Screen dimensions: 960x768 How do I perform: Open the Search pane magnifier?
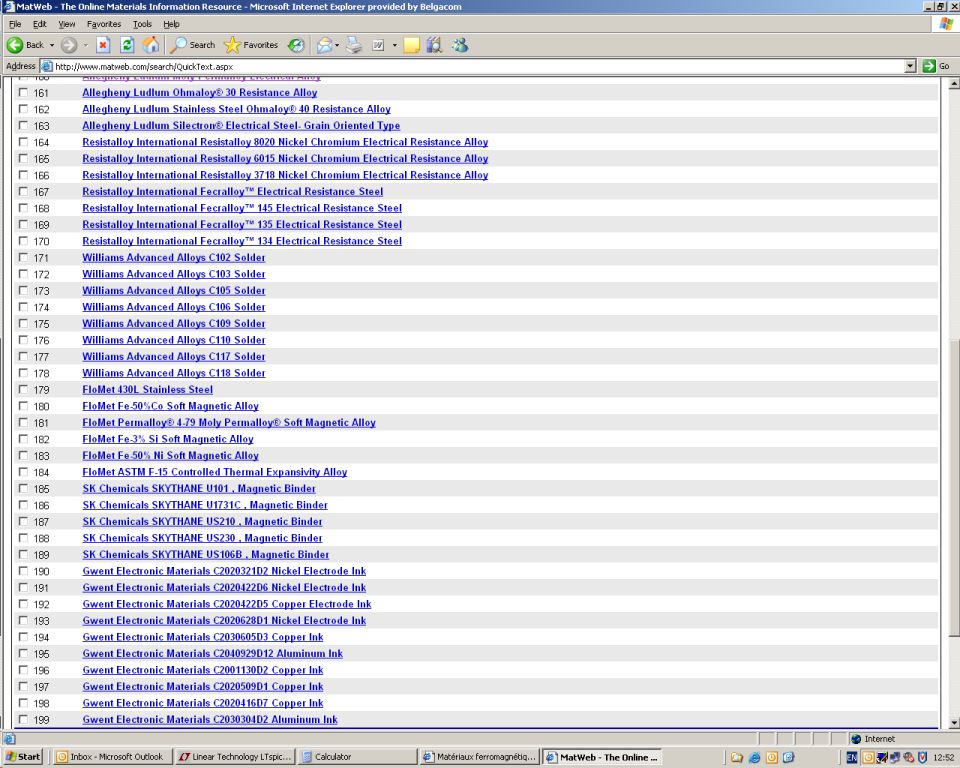click(x=192, y=45)
